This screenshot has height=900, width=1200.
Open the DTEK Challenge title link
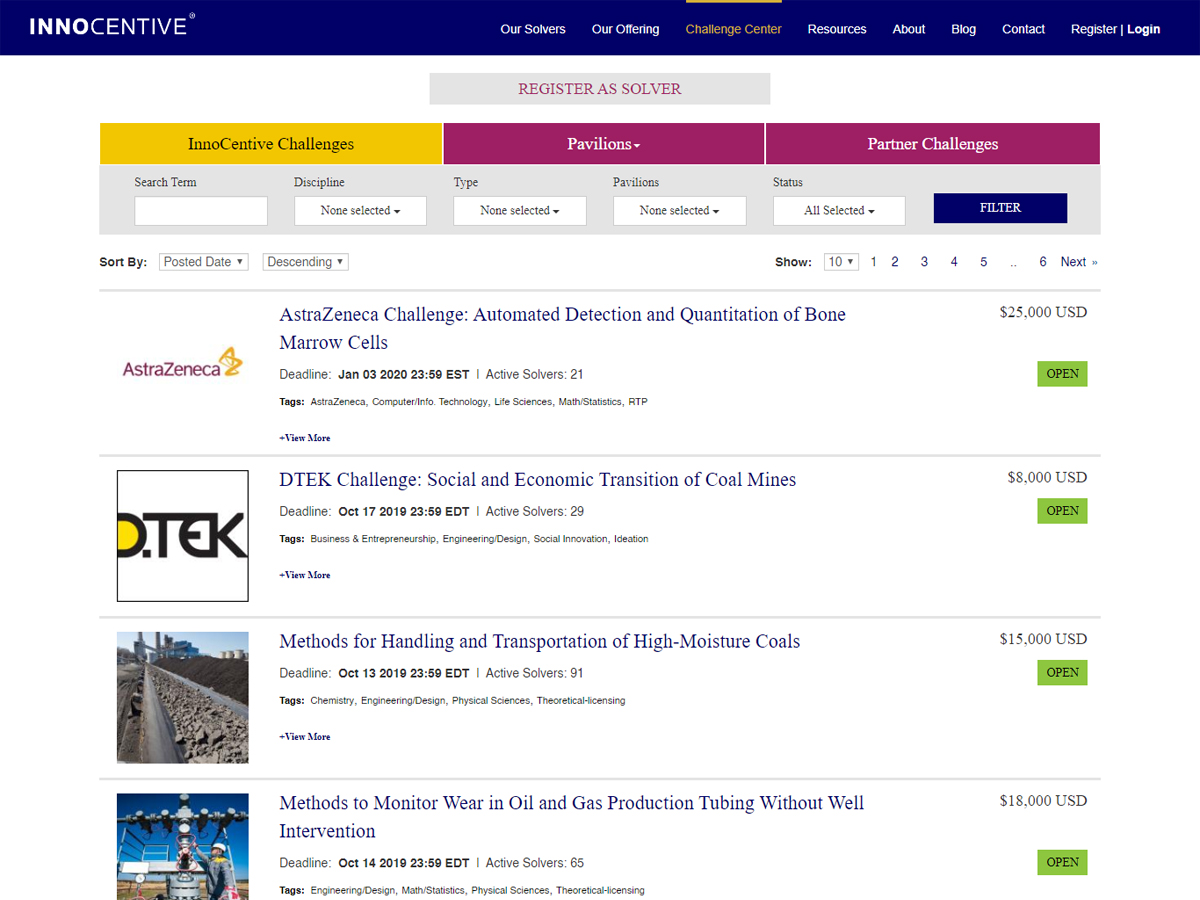[537, 480]
